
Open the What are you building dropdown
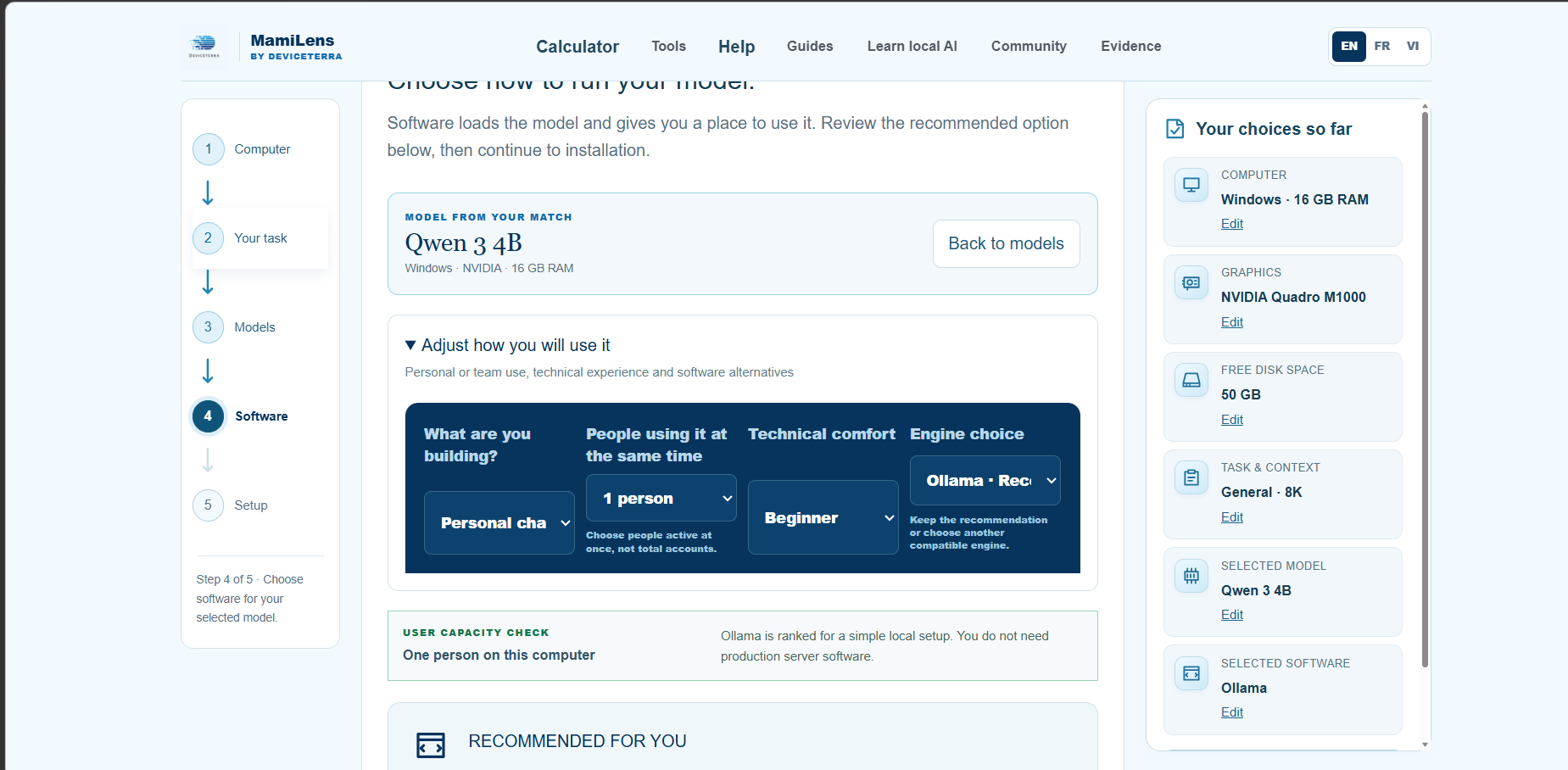point(499,523)
